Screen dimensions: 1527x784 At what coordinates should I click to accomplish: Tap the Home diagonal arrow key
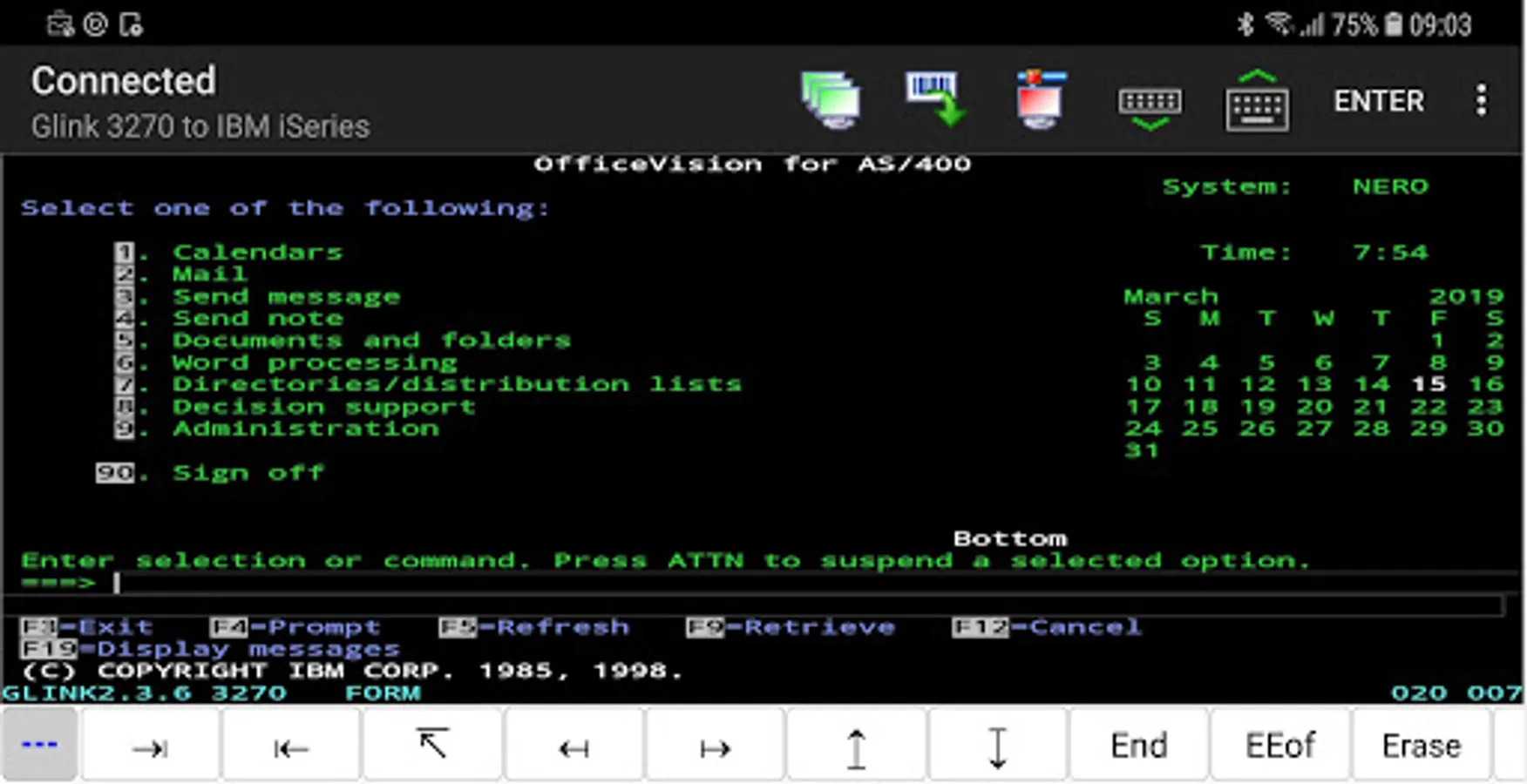pyautogui.click(x=432, y=746)
